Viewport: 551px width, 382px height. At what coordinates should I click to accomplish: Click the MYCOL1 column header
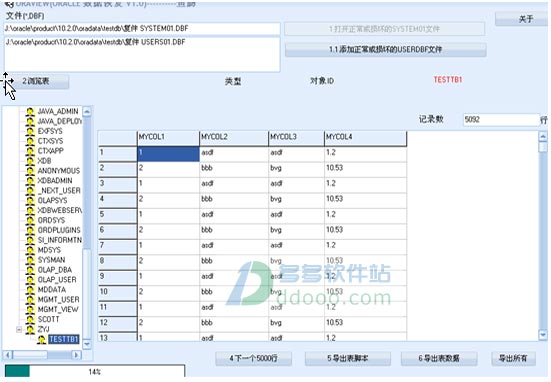pos(168,138)
